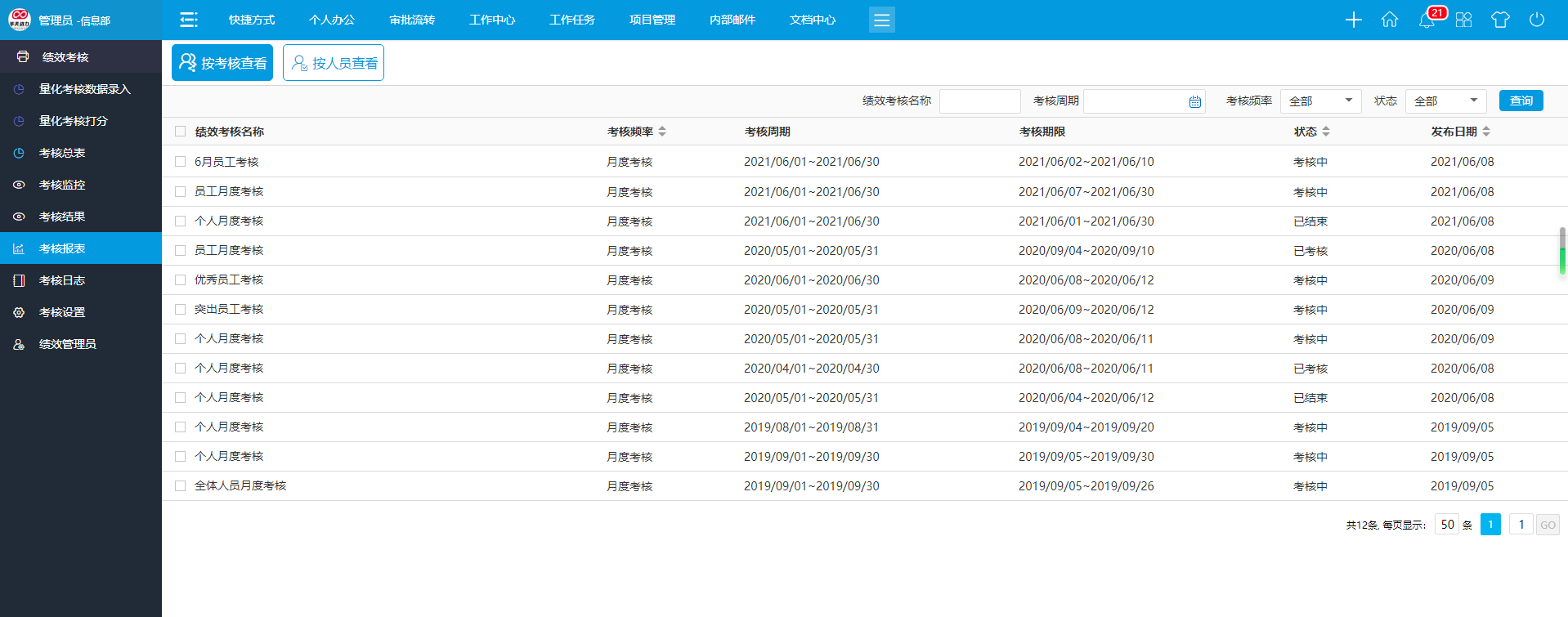1568x617 pixels.
Task: Click the more menu icon after 文档中心
Action: coord(881,20)
